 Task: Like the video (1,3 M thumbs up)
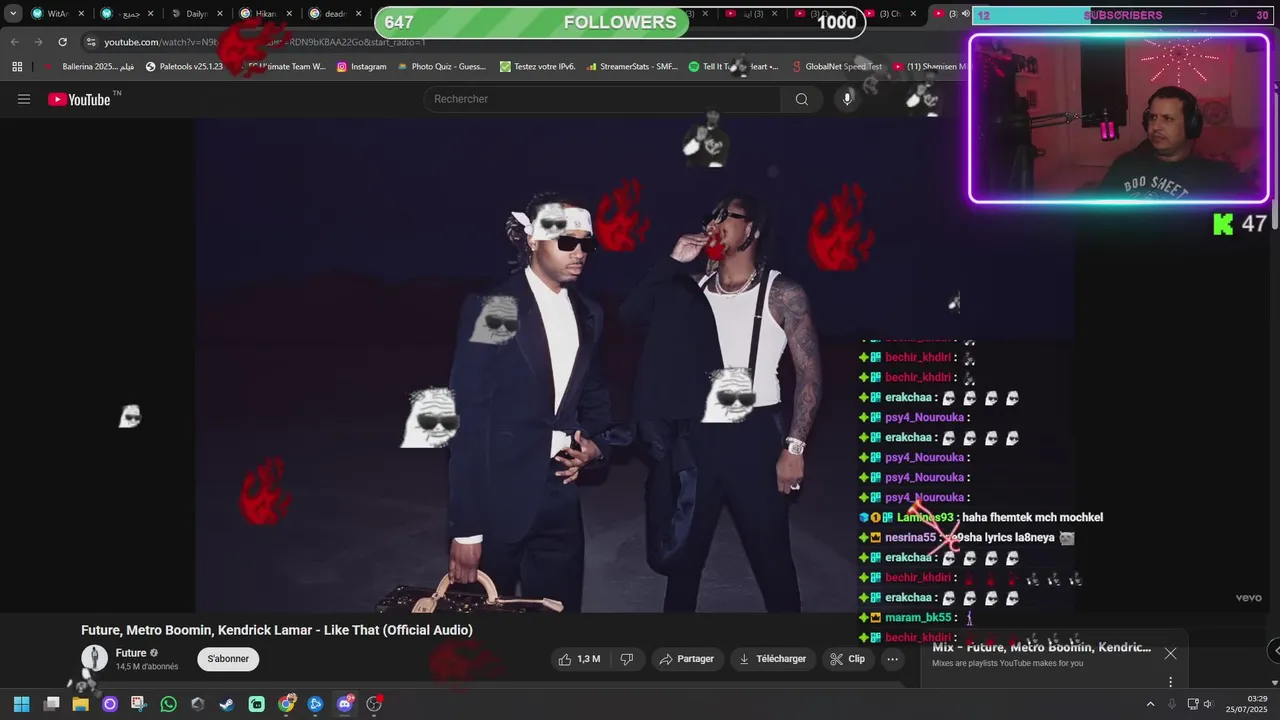coord(579,659)
